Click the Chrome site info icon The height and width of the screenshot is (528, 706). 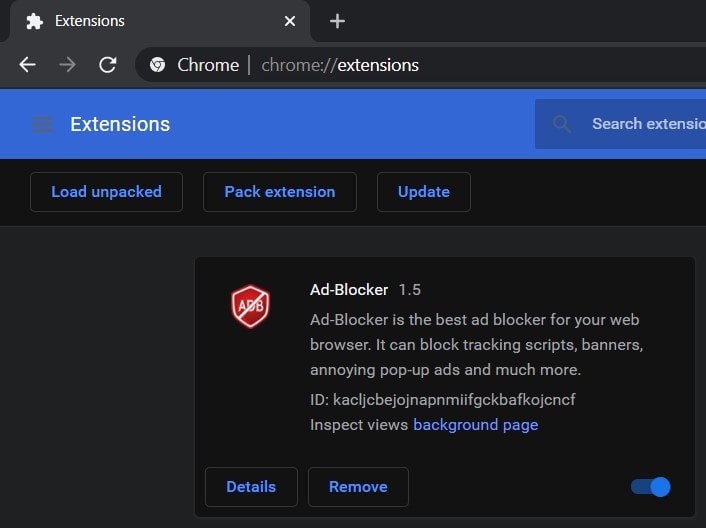click(158, 65)
